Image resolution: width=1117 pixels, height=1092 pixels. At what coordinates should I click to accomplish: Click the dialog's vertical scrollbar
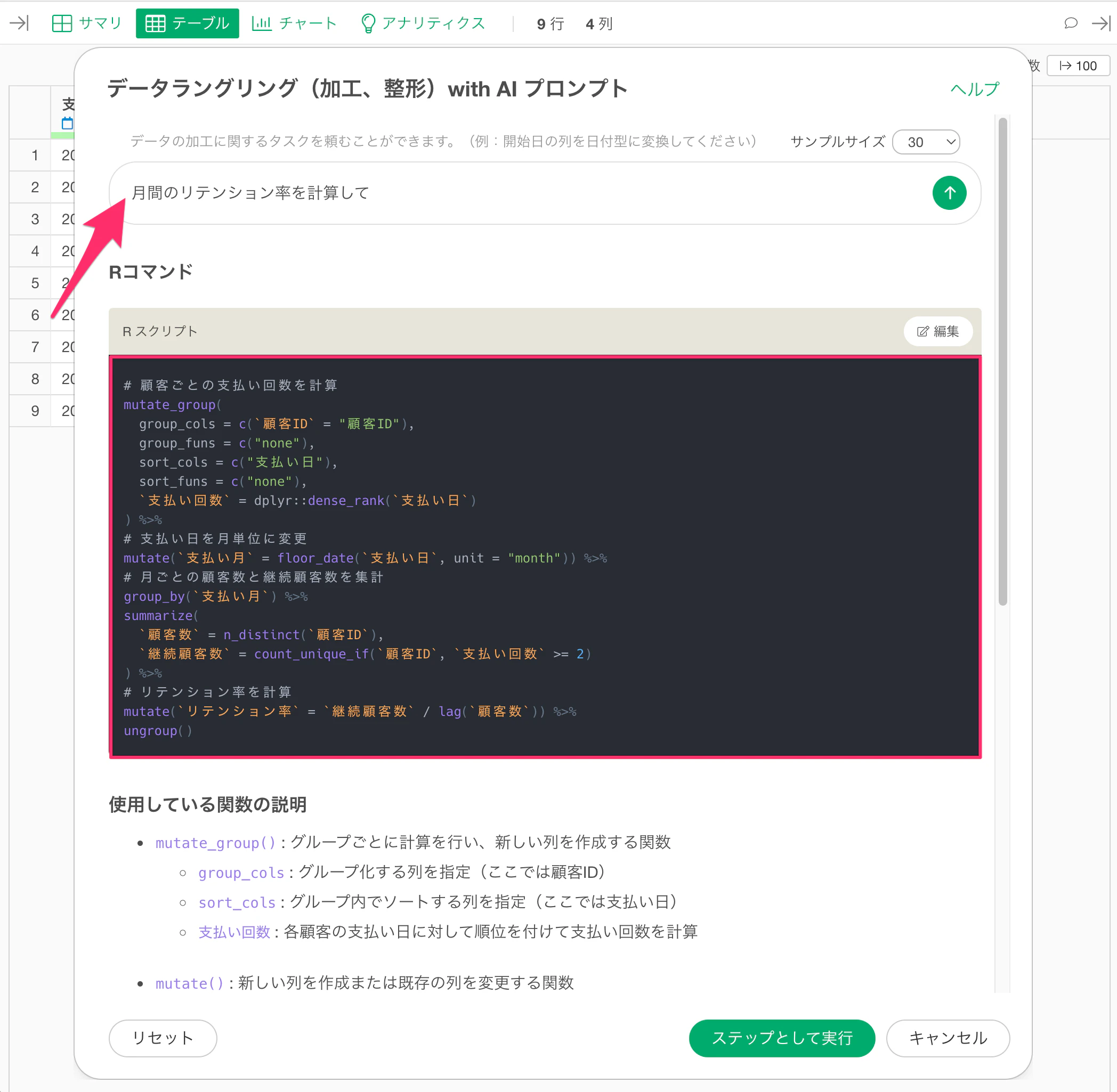1003,361
